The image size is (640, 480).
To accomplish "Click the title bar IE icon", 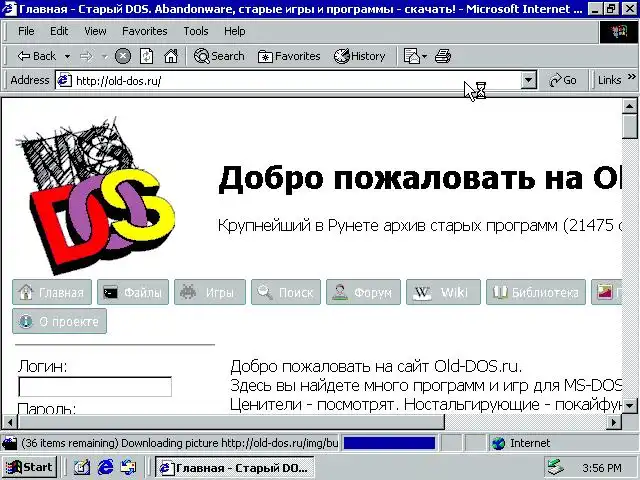I will click(x=10, y=9).
